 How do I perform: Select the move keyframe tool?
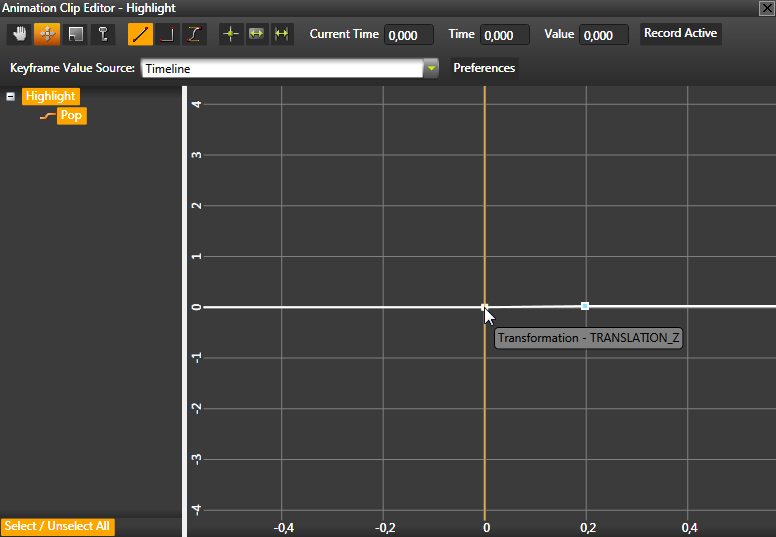coord(47,34)
